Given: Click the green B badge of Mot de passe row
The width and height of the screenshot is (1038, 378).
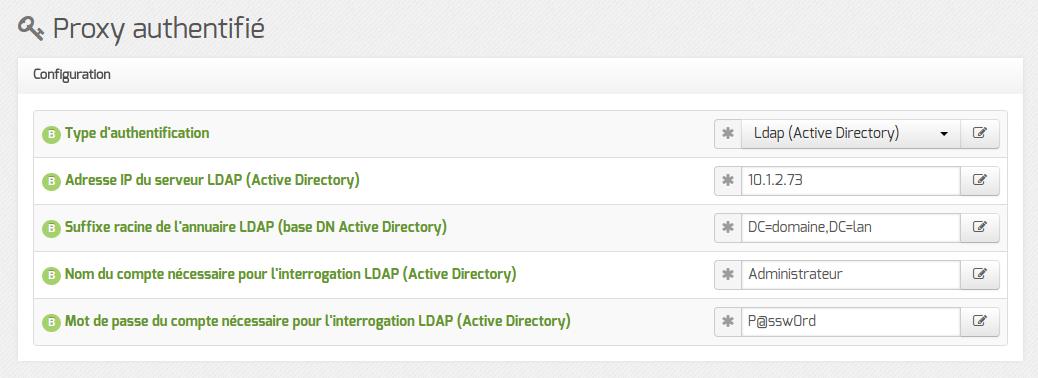Looking at the screenshot, I should click(x=51, y=322).
